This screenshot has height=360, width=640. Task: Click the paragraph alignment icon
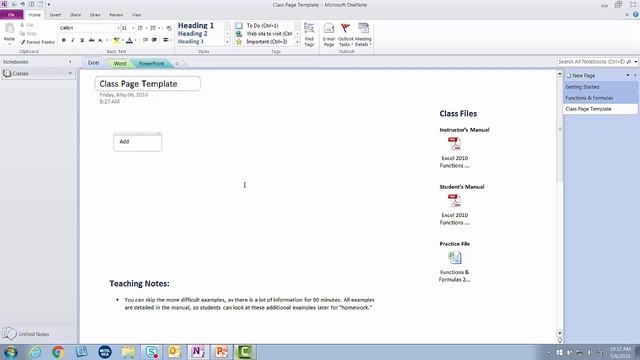[x=166, y=40]
